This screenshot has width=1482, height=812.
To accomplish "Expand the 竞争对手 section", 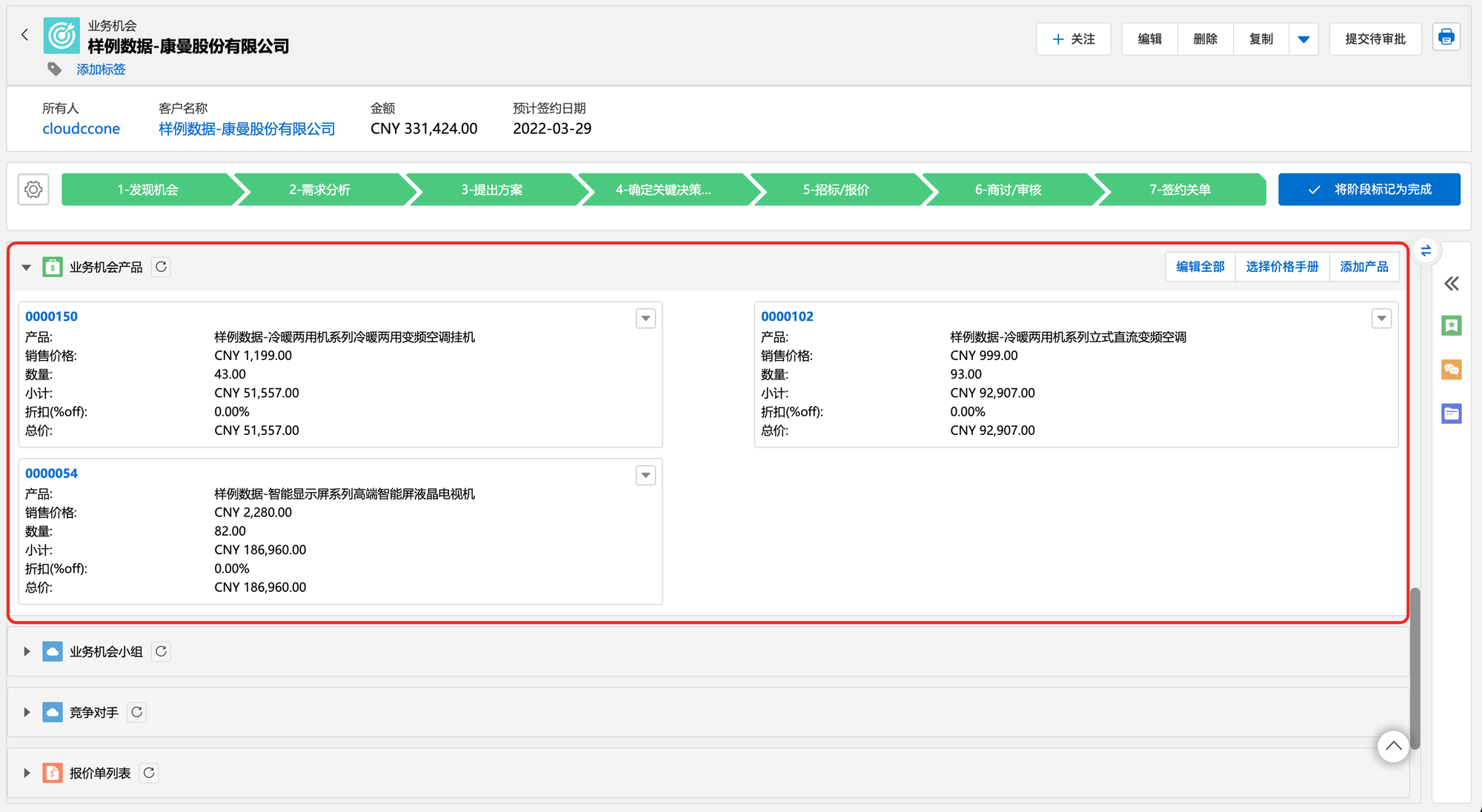I will point(27,712).
